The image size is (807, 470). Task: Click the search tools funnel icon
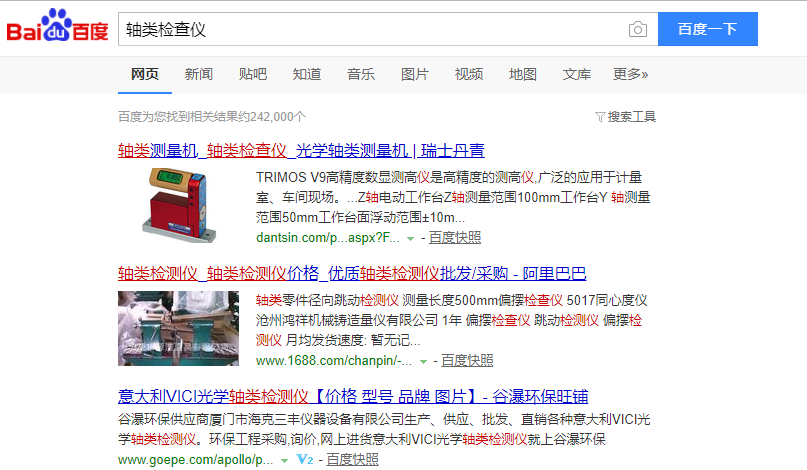[600, 117]
